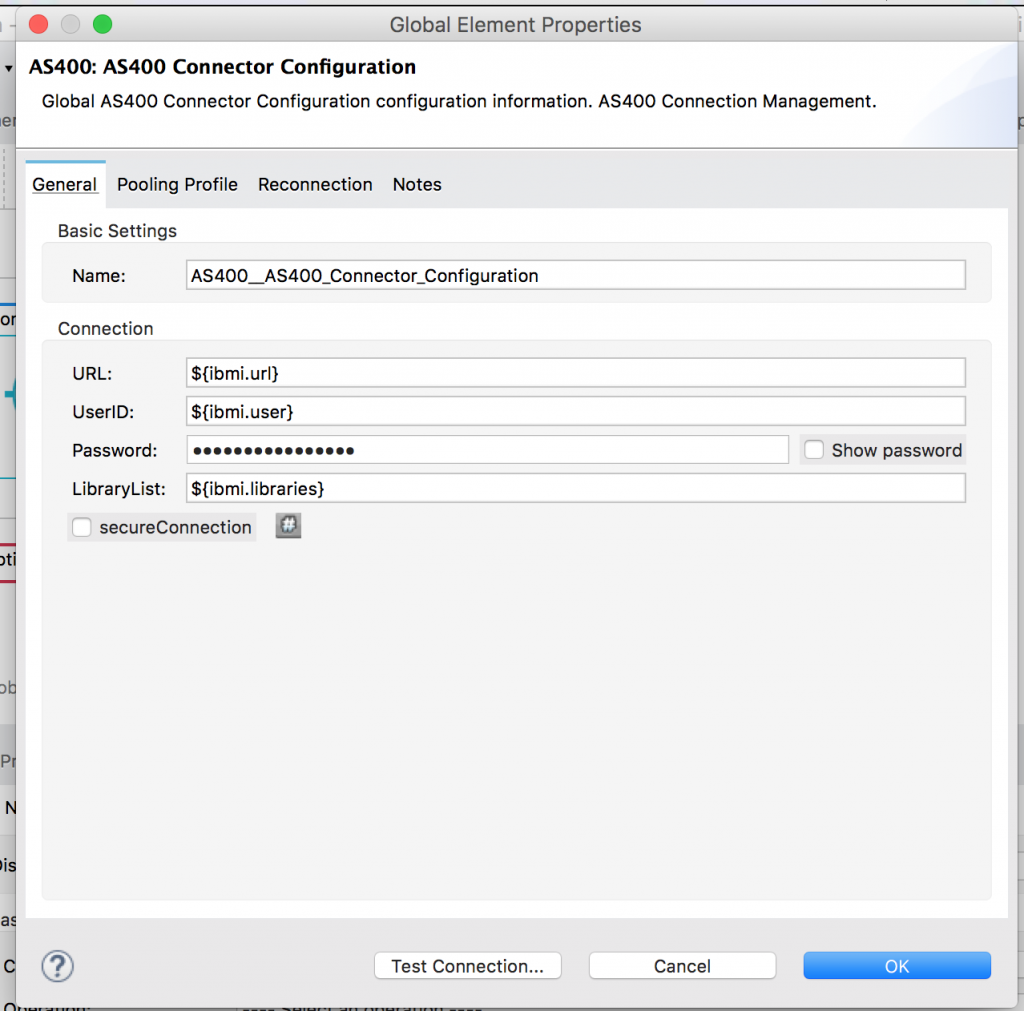The width and height of the screenshot is (1024, 1011).
Task: Switch to the Pooling Profile tab
Action: point(177,185)
